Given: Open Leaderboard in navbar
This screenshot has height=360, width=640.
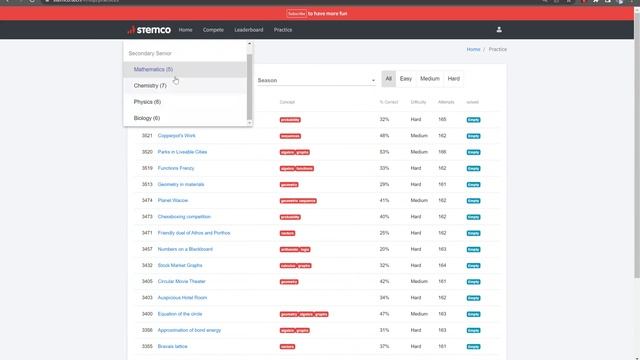Looking at the screenshot, I should click(249, 30).
